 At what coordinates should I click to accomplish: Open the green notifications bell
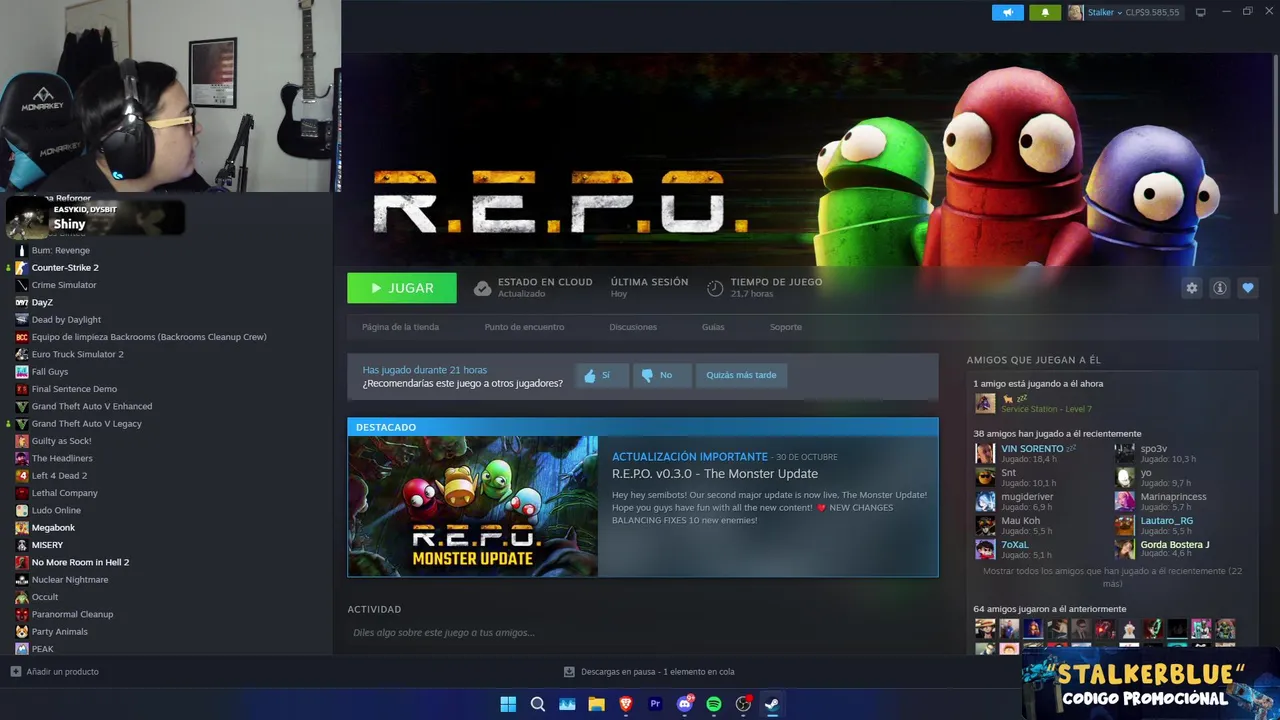pyautogui.click(x=1045, y=13)
